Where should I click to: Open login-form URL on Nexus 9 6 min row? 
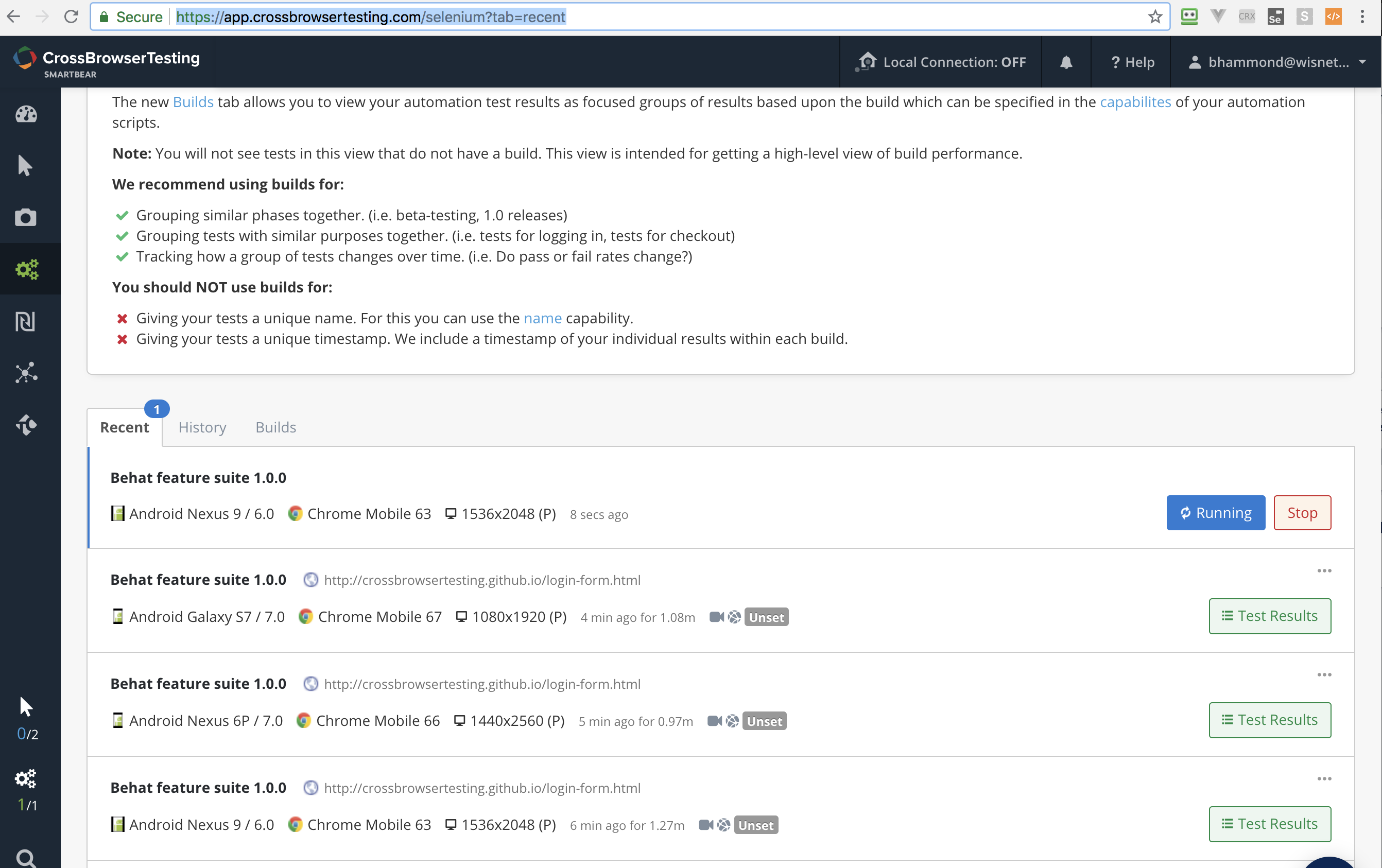click(x=482, y=788)
